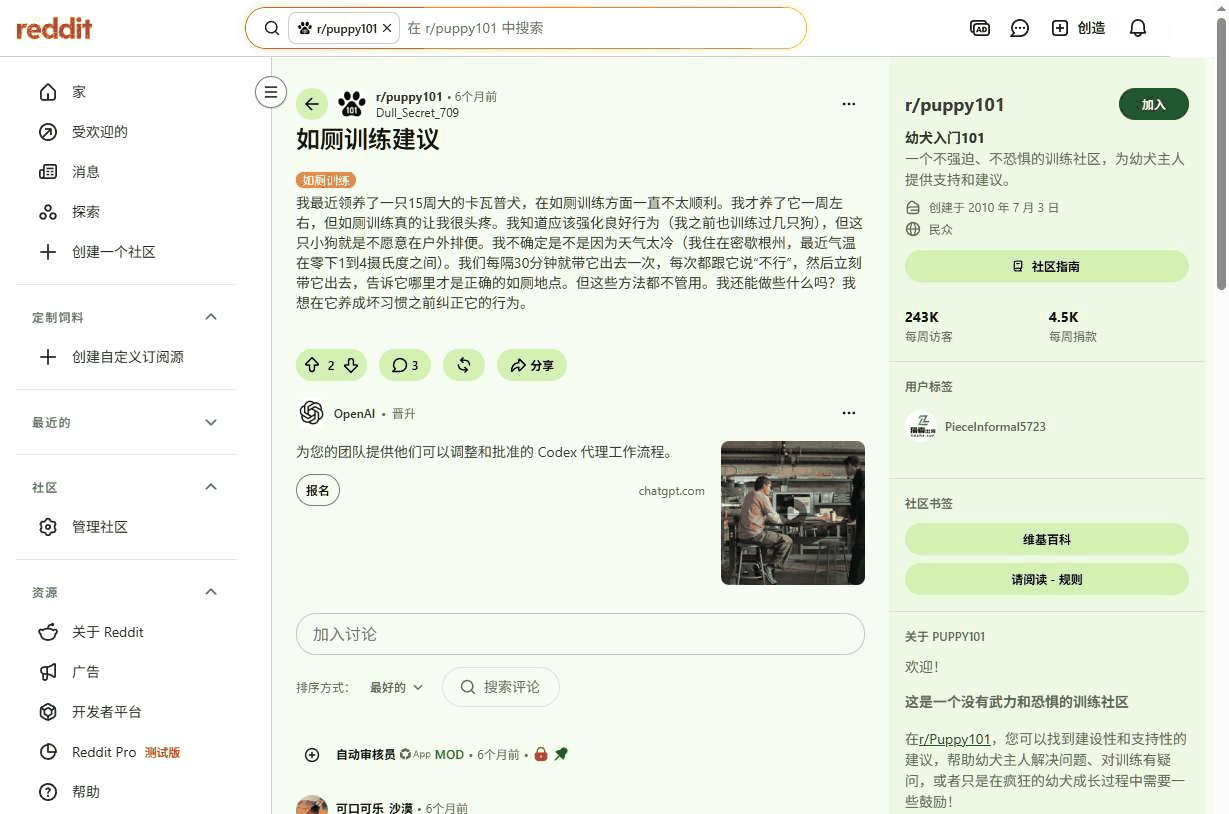
Task: Click the 创造 create post button
Action: 1079,28
